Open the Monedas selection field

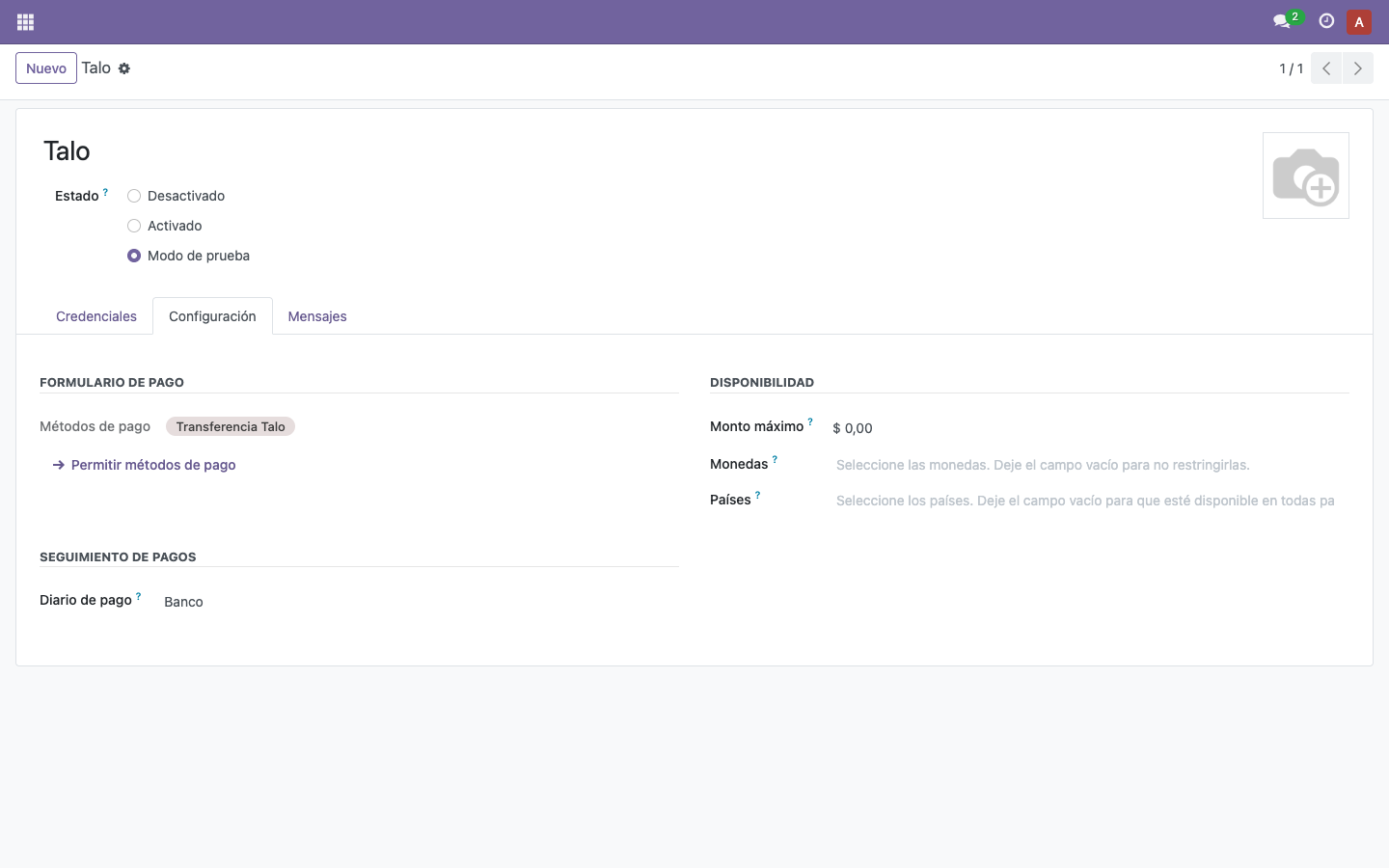1090,465
